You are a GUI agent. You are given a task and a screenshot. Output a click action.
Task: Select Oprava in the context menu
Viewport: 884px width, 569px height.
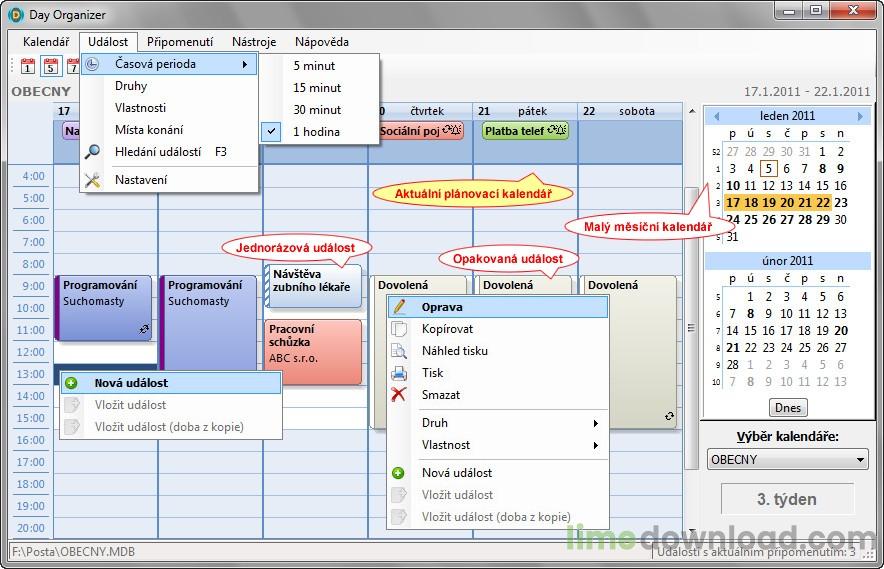point(498,307)
